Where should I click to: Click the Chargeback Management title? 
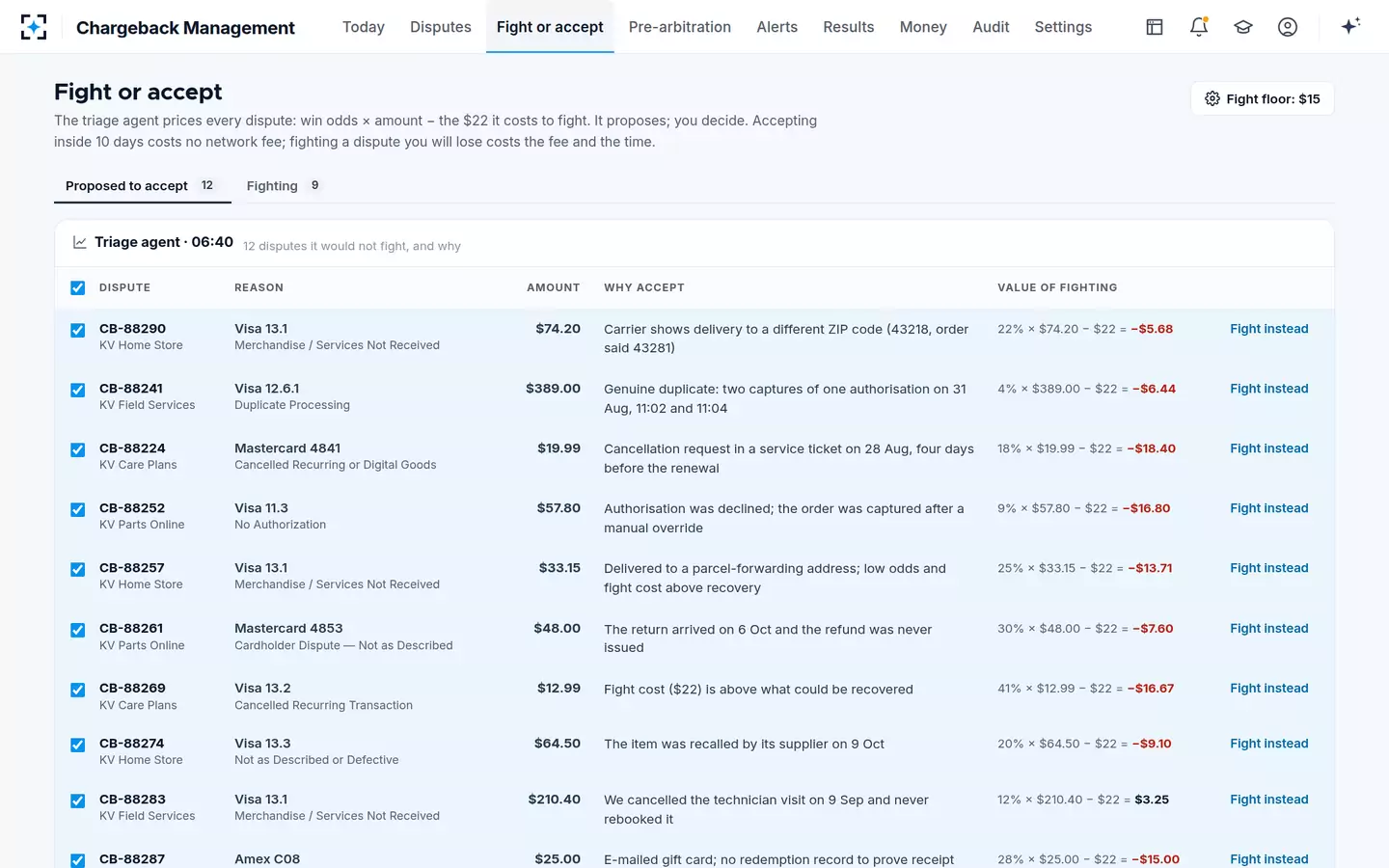185,28
